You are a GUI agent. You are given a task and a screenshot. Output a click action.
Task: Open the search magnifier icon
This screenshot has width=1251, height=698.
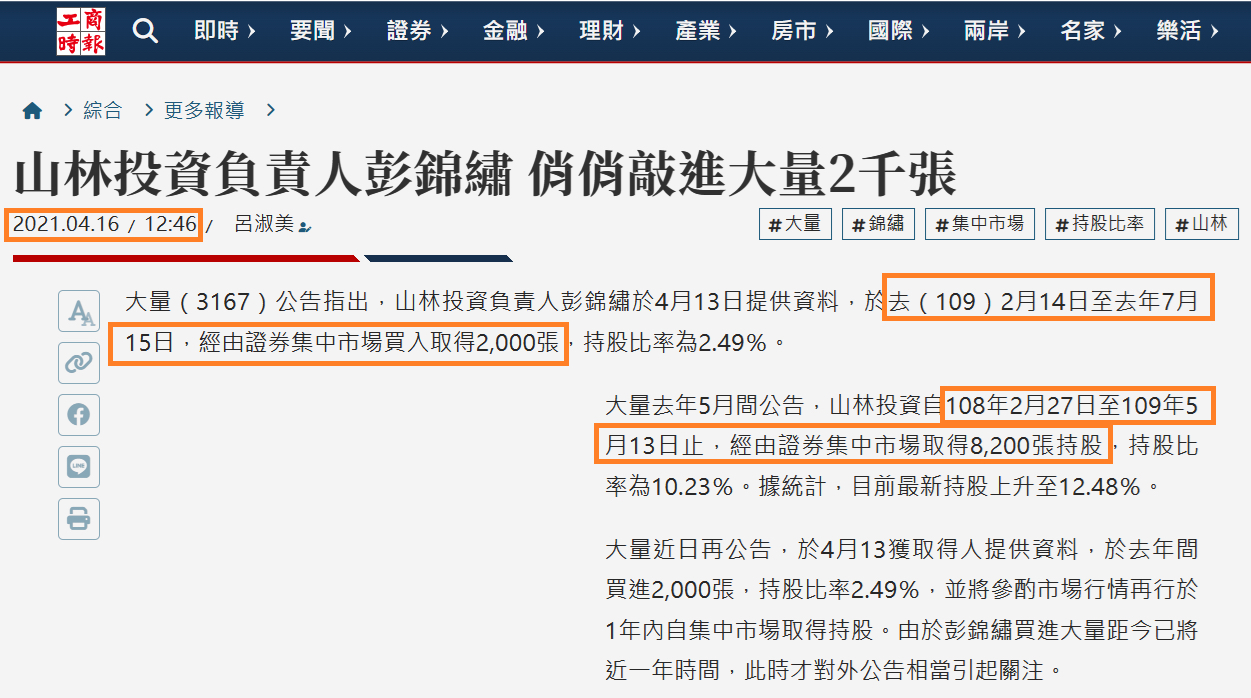pyautogui.click(x=145, y=31)
